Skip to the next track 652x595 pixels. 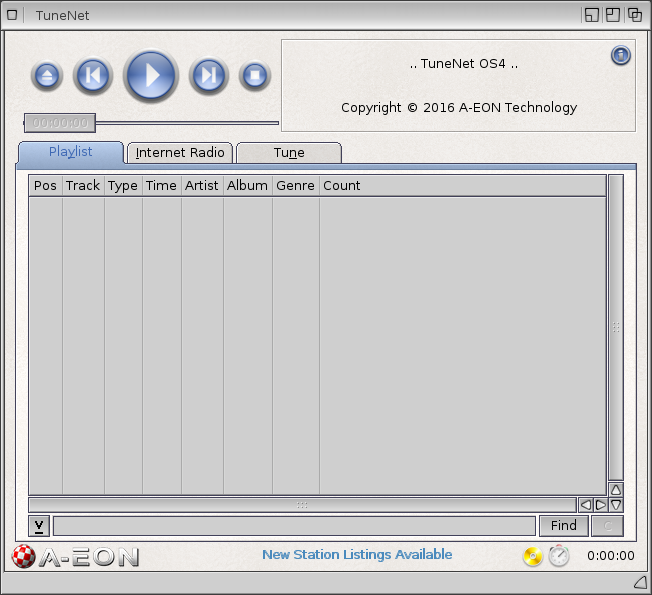click(209, 76)
